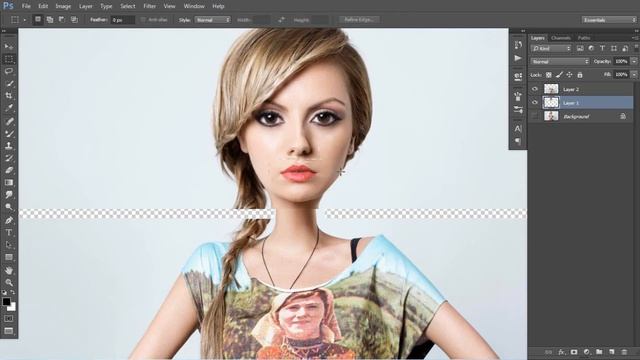Open the Image menu
The image size is (640, 360).
coord(63,6)
